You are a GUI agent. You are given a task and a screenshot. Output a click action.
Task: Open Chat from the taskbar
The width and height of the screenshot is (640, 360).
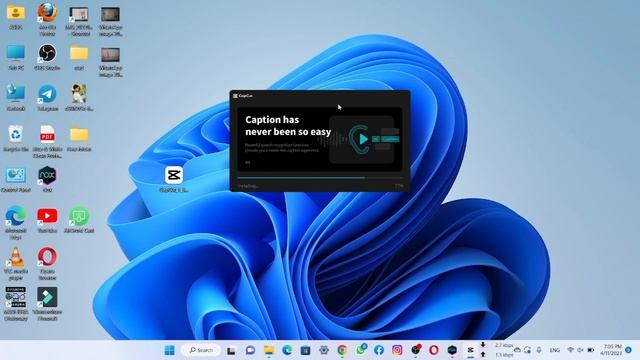[250, 350]
